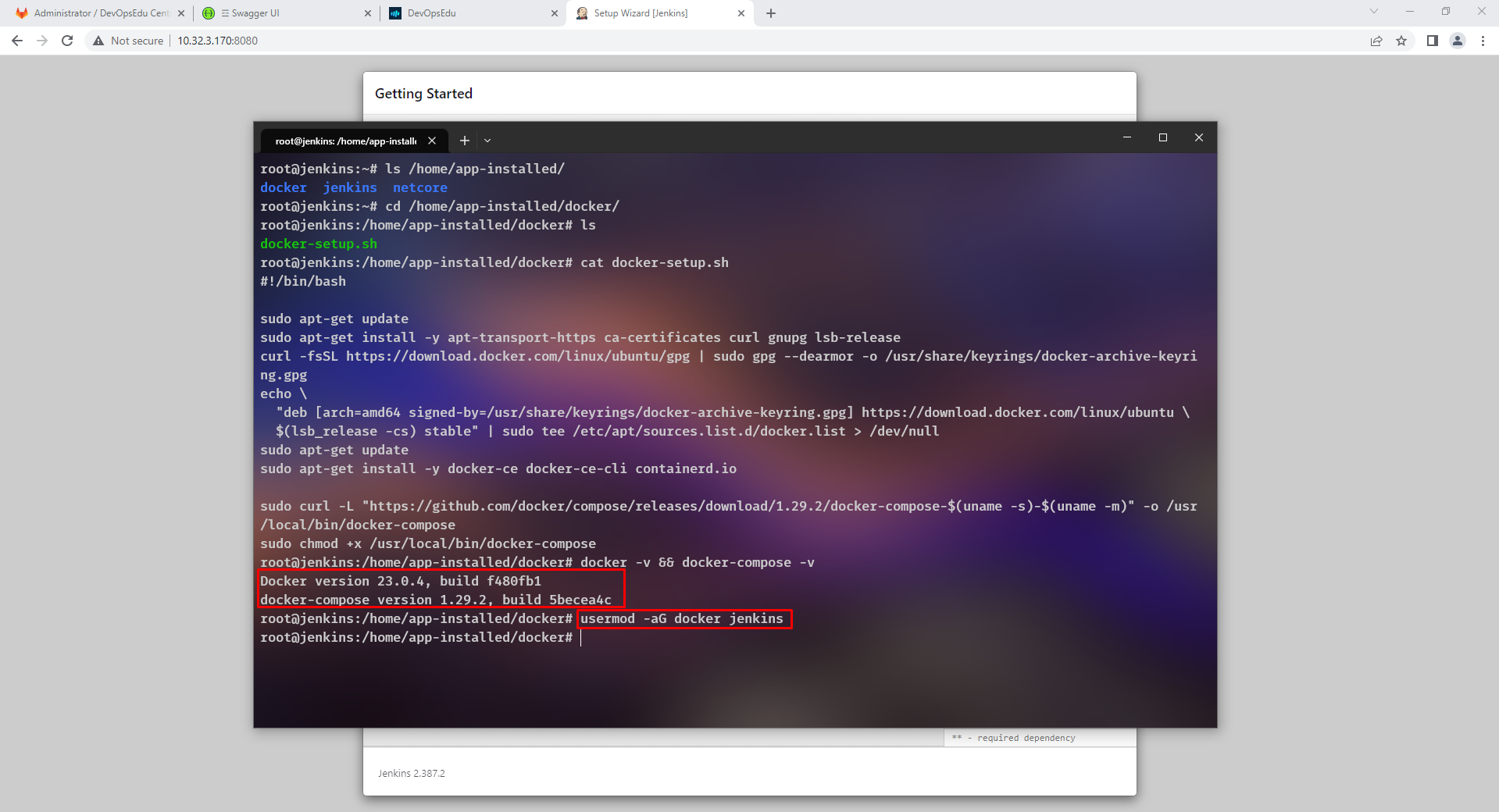1499x812 pixels.
Task: Click 'netcore' directory name in terminal
Action: tap(420, 187)
